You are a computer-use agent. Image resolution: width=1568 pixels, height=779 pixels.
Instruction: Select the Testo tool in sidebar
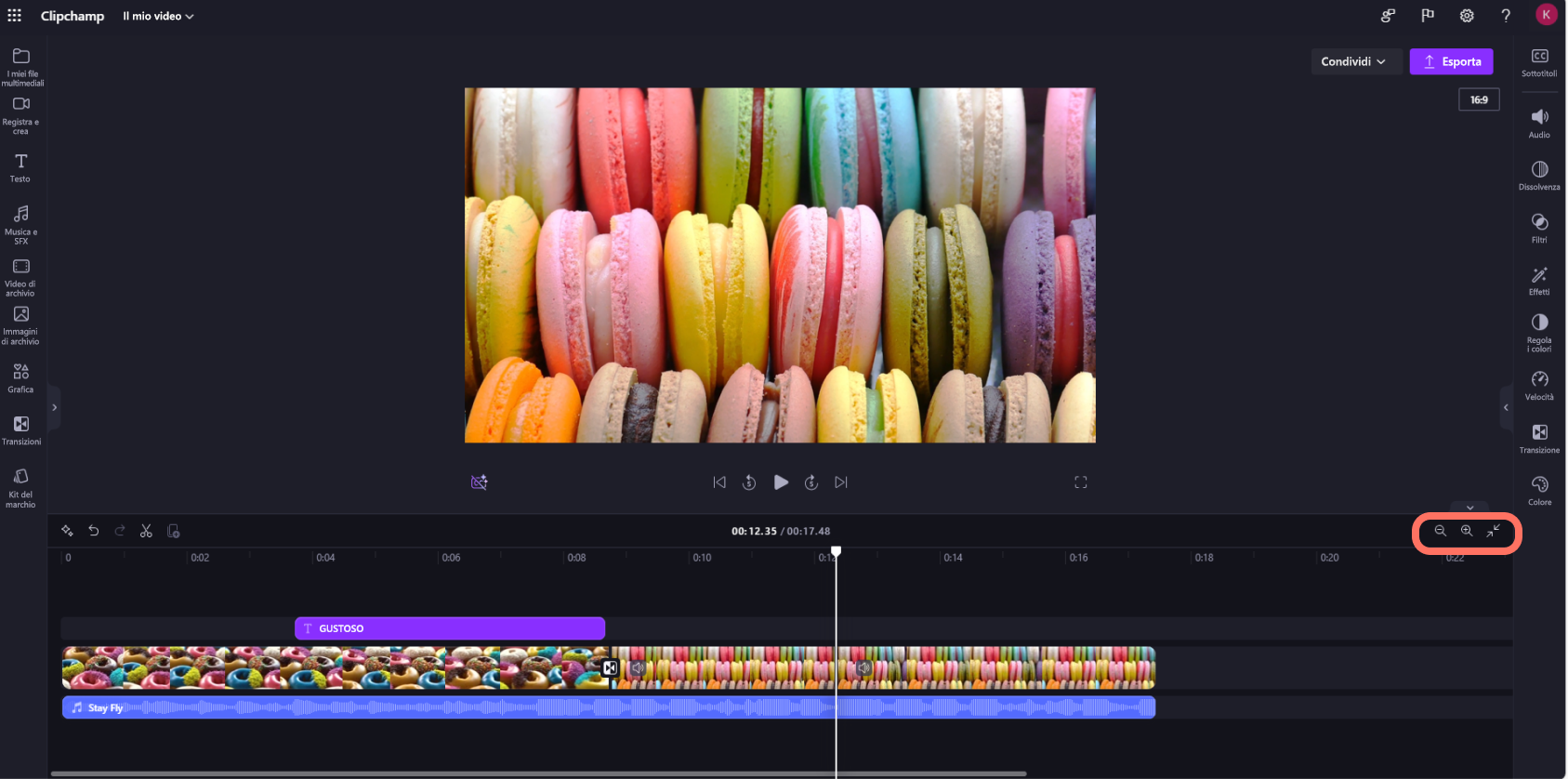pos(21,168)
